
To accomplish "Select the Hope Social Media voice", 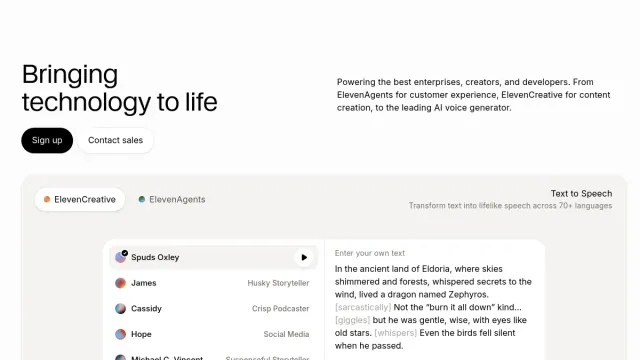I will (213, 334).
